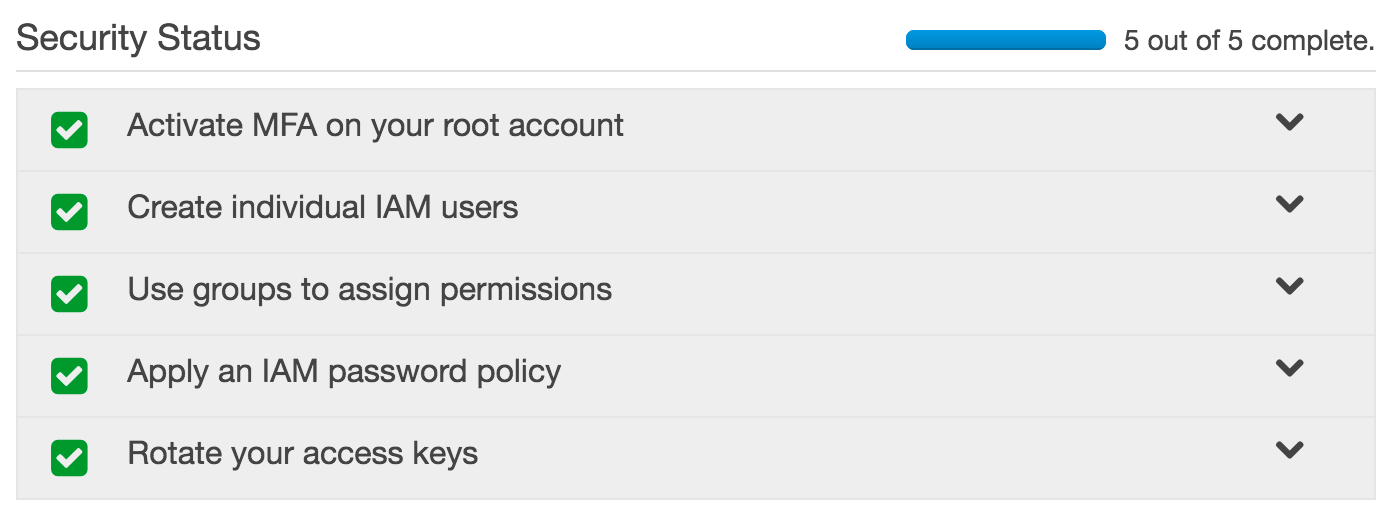The width and height of the screenshot is (1396, 518).
Task: Click the "Rotate your access keys" text
Action: tap(302, 454)
